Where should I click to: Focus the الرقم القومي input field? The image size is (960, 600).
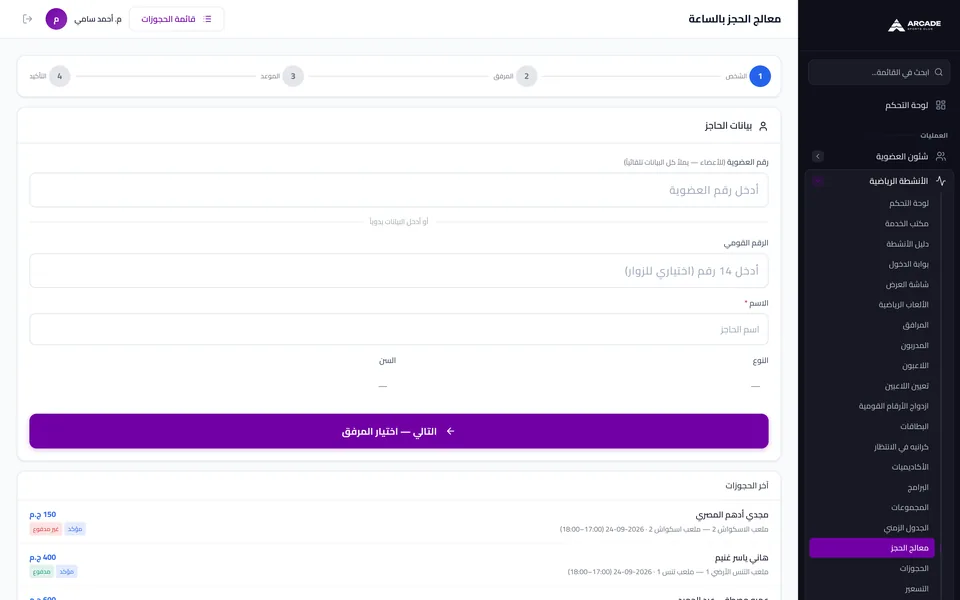(399, 271)
